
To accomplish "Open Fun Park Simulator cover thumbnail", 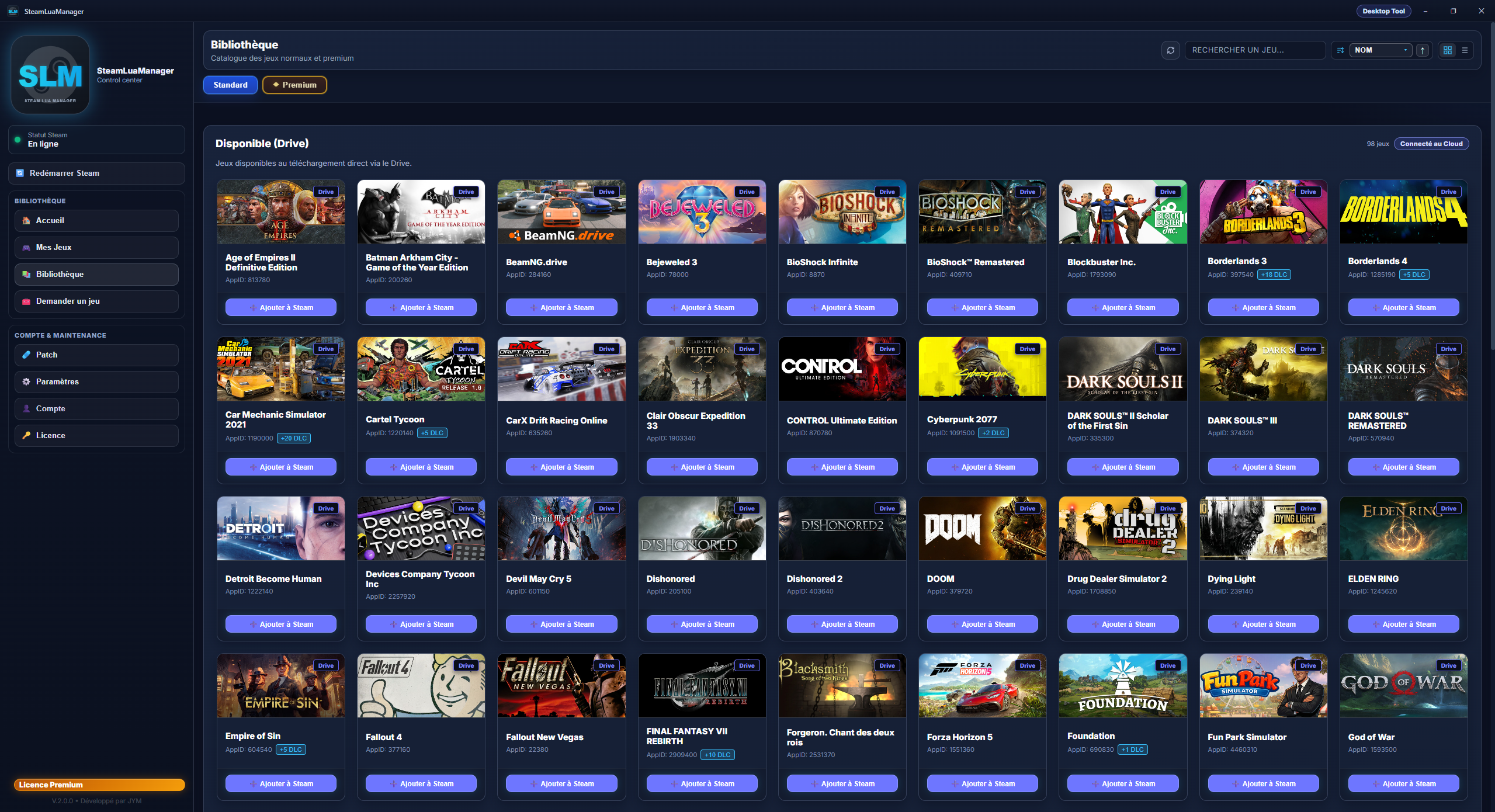I will [1263, 685].
